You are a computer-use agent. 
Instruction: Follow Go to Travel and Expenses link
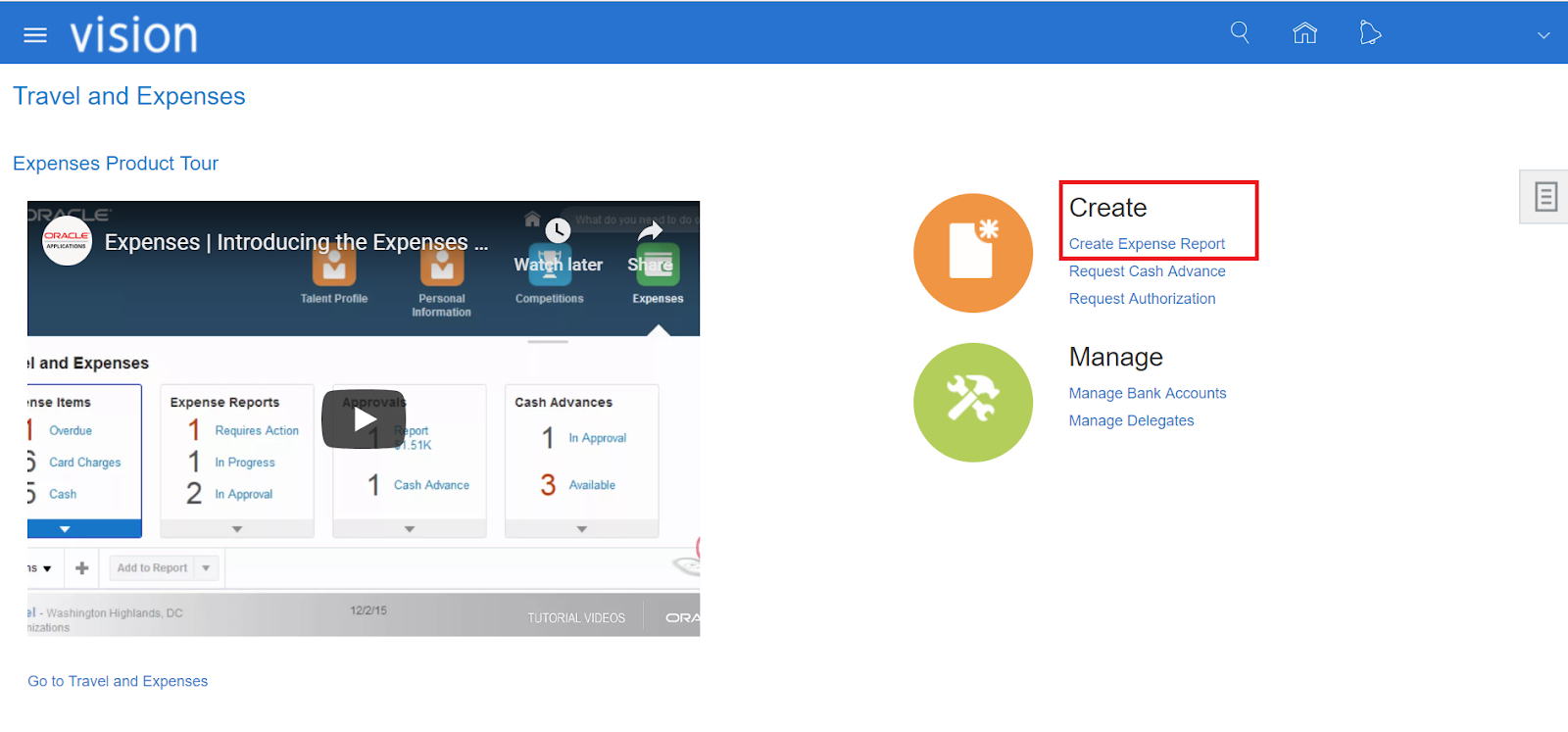coord(118,681)
